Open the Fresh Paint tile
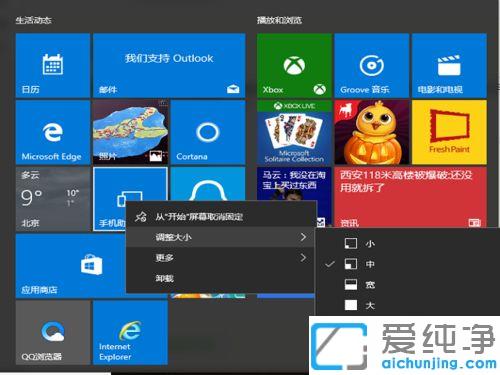 tap(449, 132)
